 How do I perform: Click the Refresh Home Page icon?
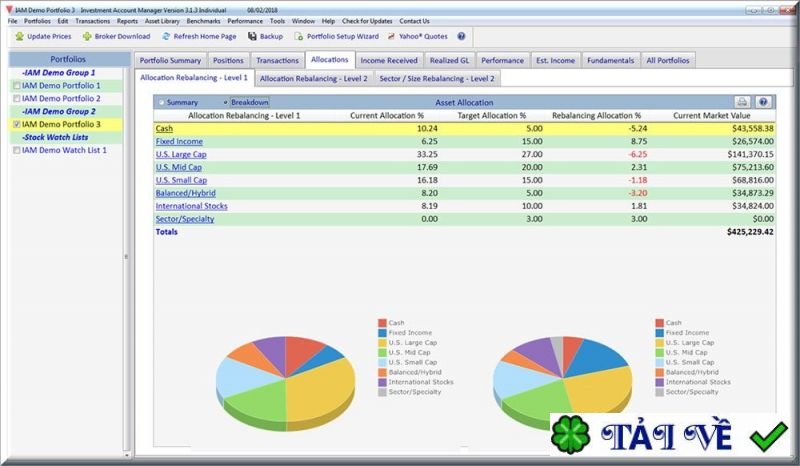(166, 36)
